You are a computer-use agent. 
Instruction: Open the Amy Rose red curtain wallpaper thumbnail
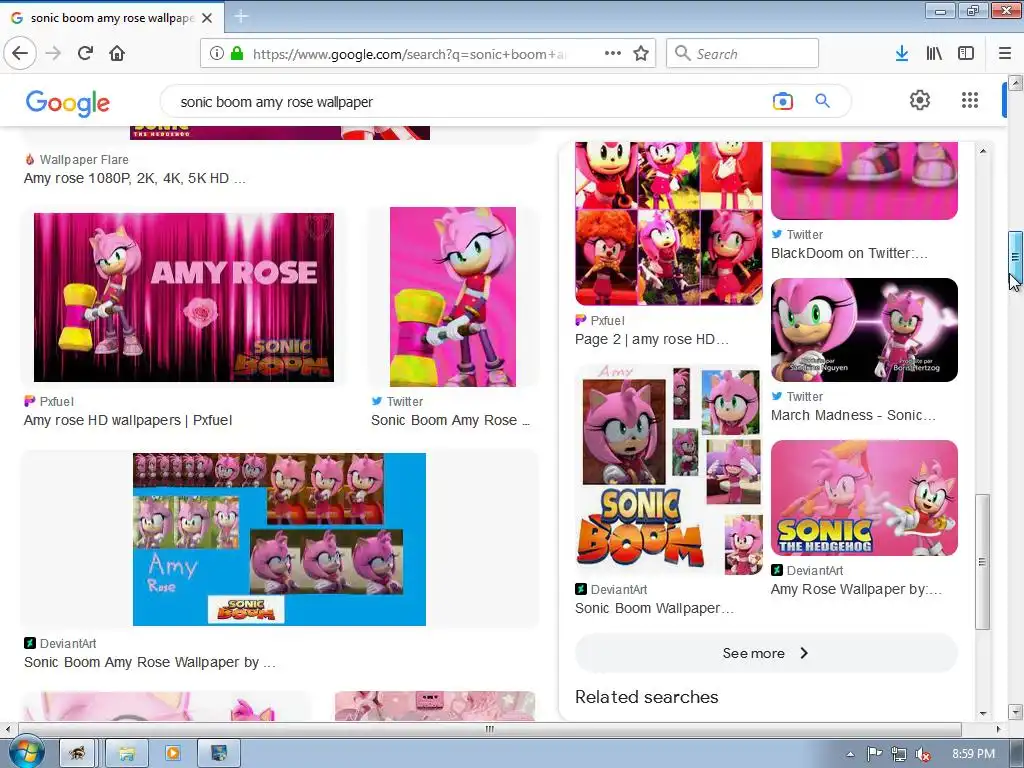pyautogui.click(x=184, y=297)
